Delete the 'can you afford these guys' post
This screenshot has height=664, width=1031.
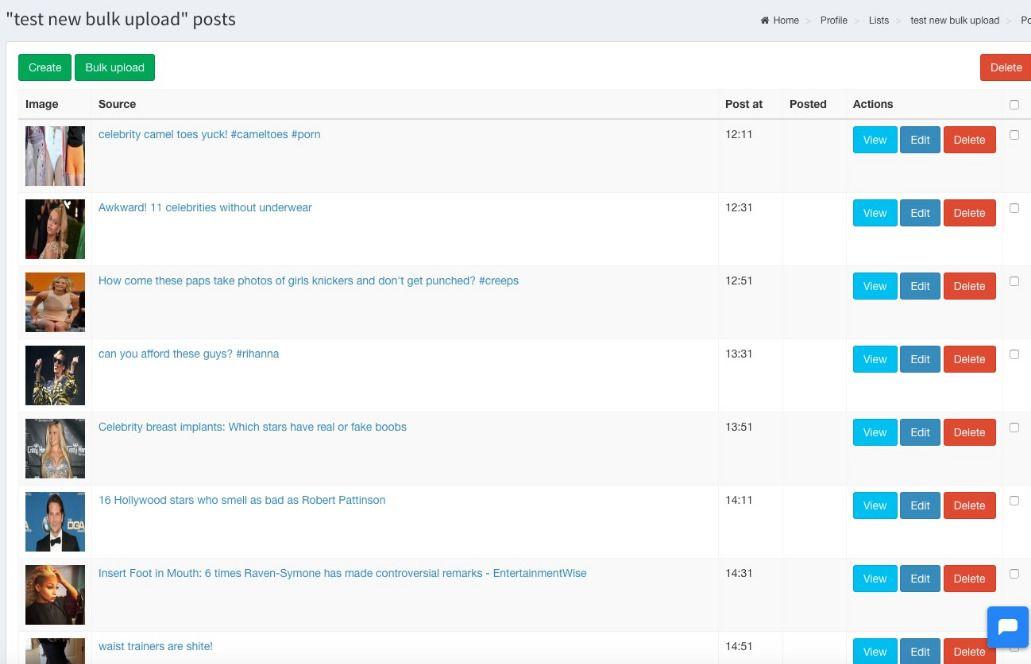(969, 359)
